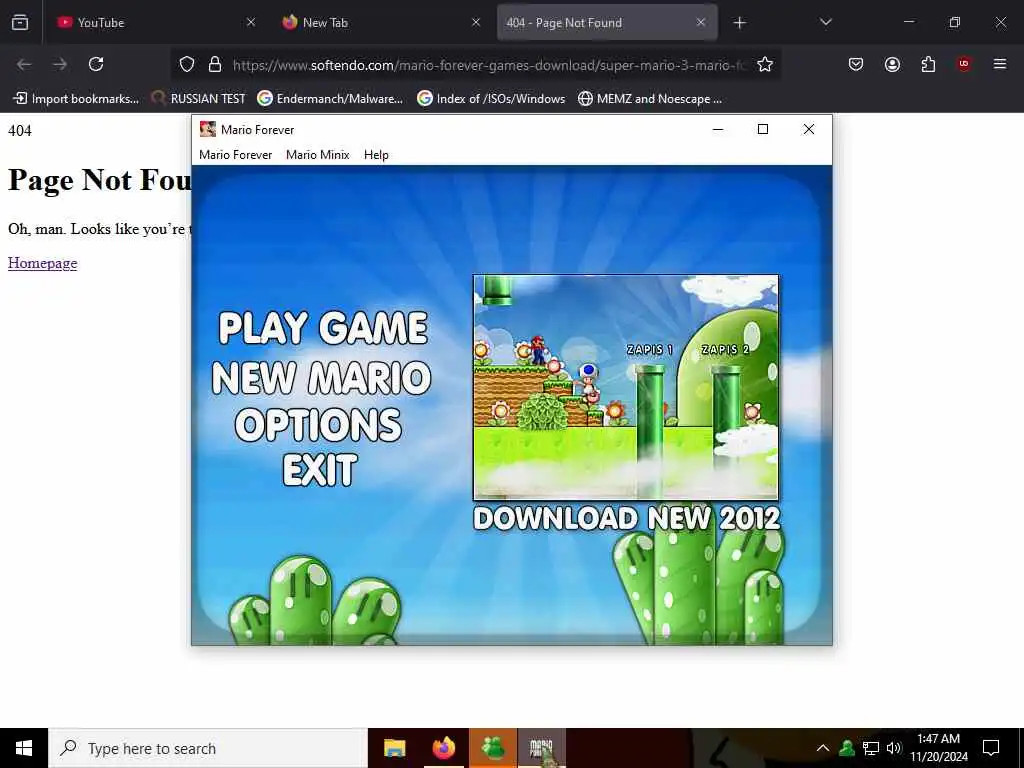The image size is (1024, 768).
Task: Open the network tray icon
Action: [x=871, y=748]
